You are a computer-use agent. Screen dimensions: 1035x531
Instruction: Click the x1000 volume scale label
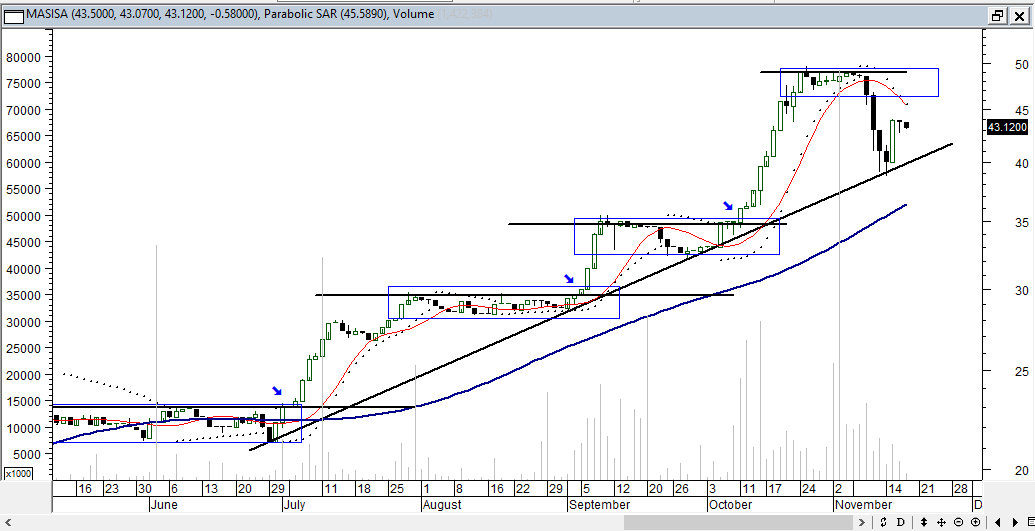pos(18,474)
